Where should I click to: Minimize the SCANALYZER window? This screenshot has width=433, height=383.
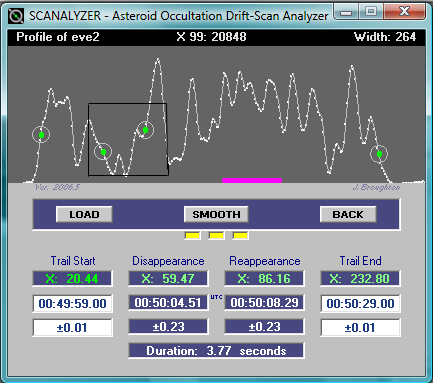[x=346, y=13]
